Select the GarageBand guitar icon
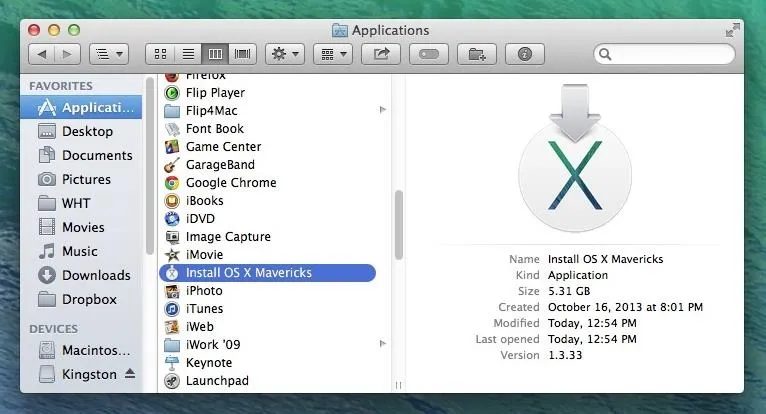 (172, 165)
